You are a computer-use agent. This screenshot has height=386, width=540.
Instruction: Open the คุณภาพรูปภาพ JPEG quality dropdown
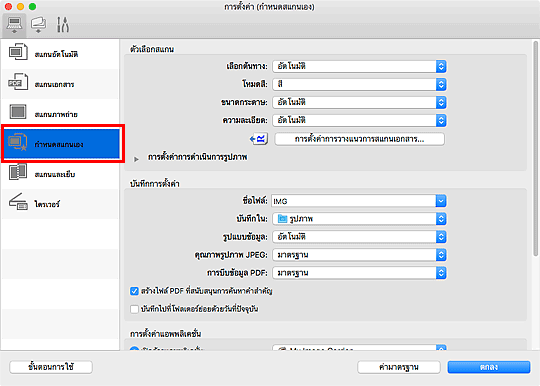tap(359, 255)
